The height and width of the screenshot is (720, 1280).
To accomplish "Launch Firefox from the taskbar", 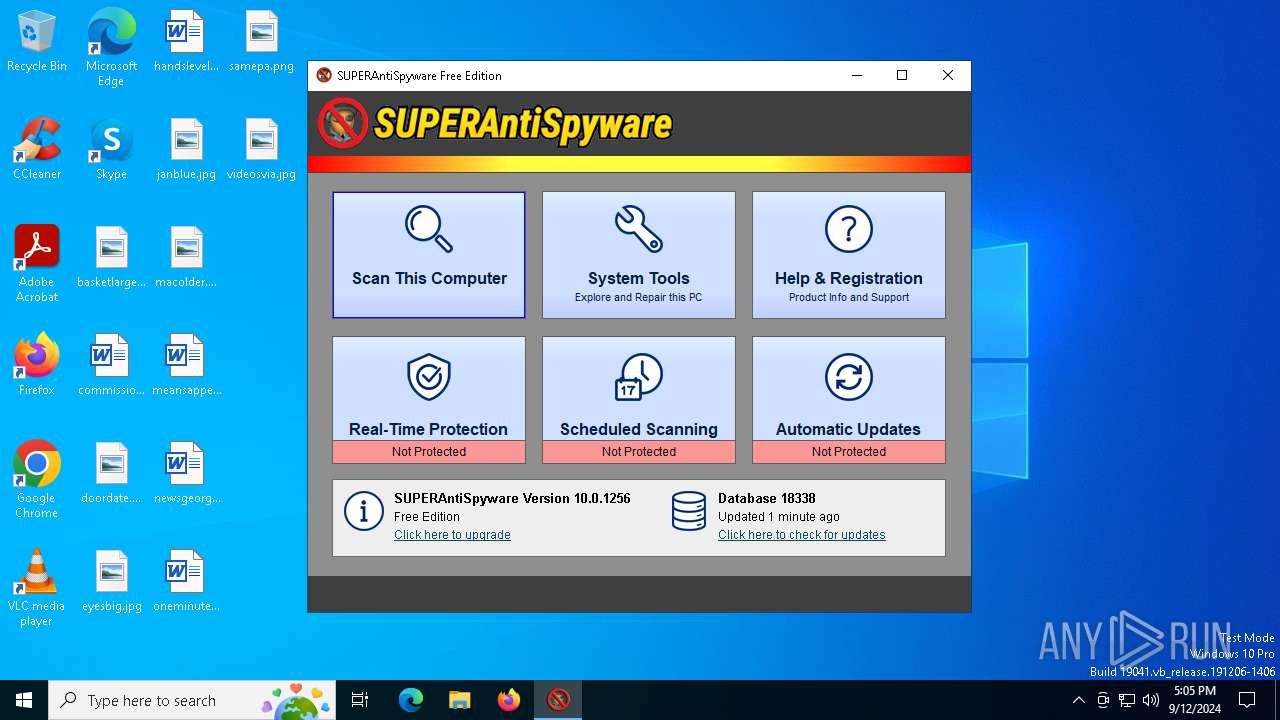I will pos(509,700).
